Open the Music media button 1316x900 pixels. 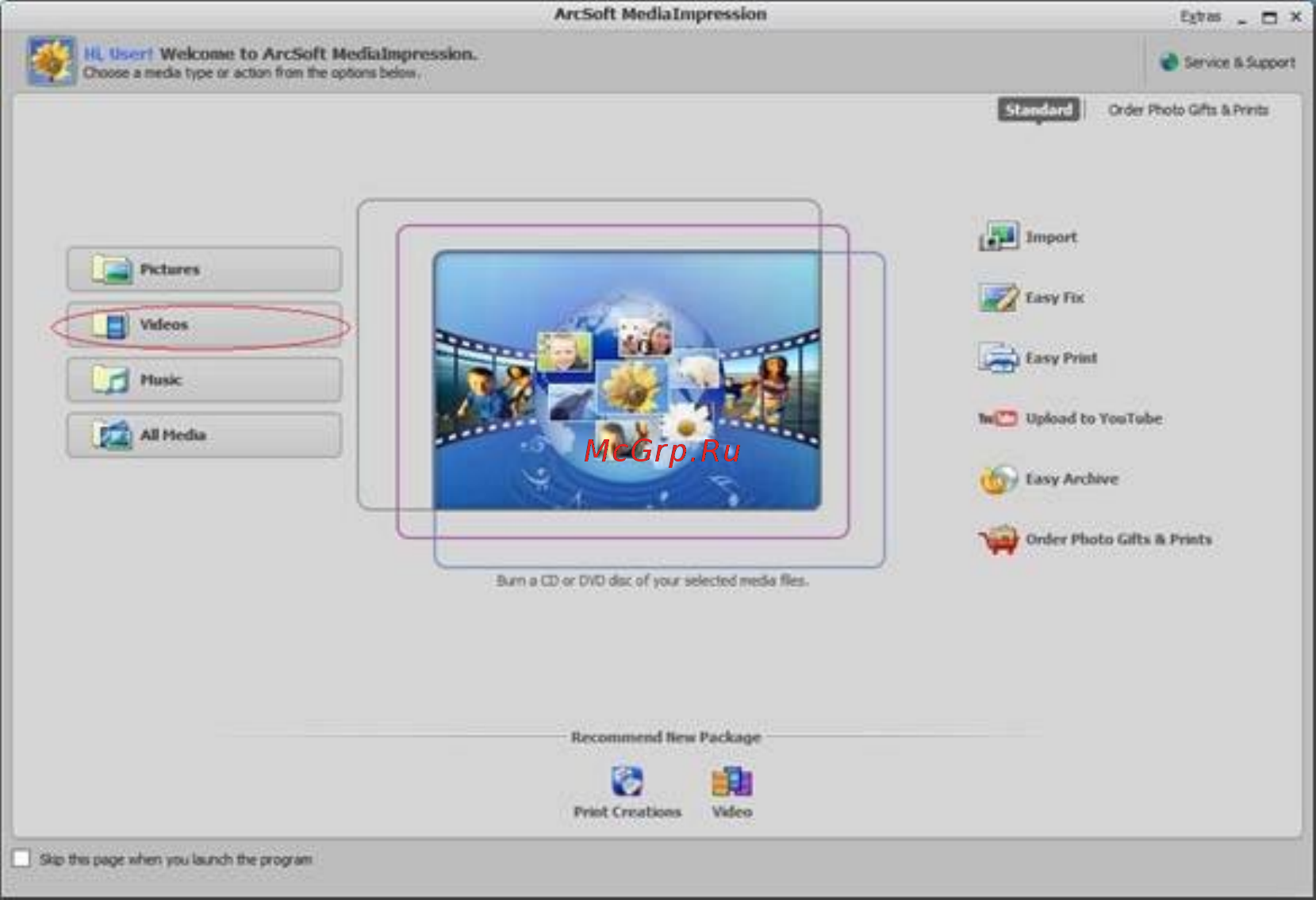click(x=205, y=380)
